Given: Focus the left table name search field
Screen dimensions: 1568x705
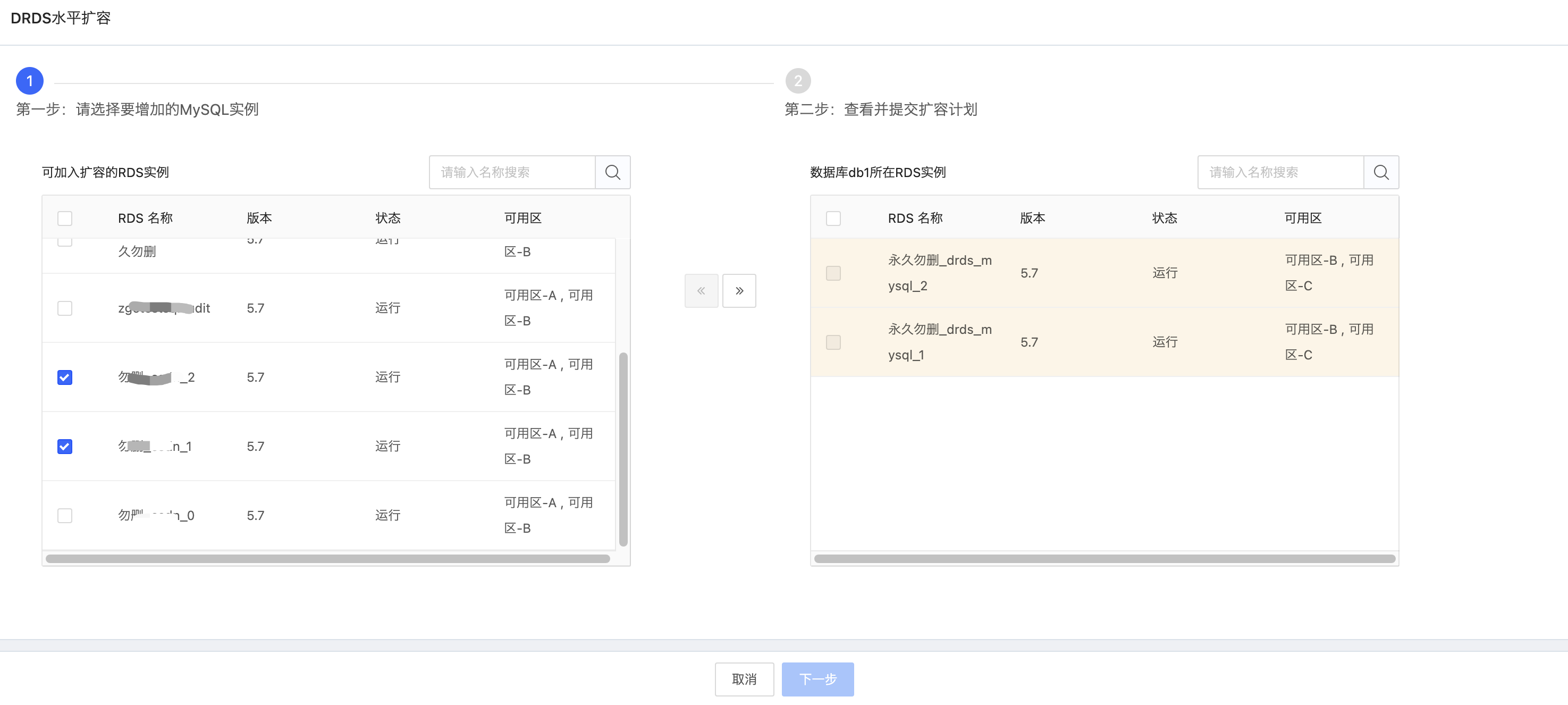Looking at the screenshot, I should point(512,172).
